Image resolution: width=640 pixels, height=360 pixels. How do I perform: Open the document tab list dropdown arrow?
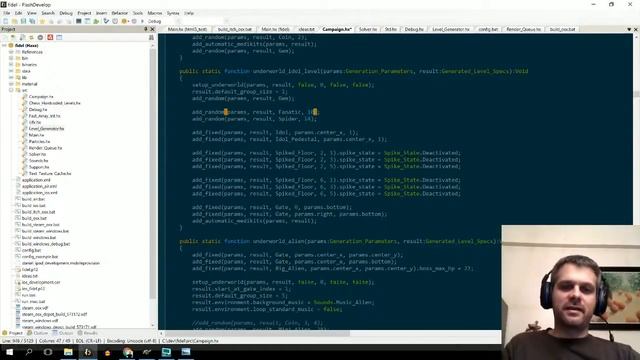[629, 29]
